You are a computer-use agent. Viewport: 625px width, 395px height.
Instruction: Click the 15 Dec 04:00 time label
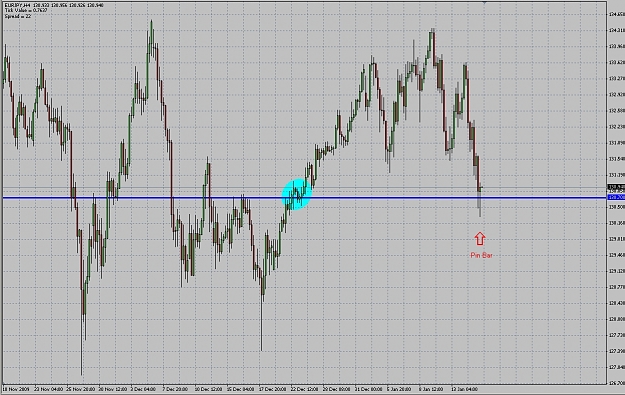click(241, 389)
